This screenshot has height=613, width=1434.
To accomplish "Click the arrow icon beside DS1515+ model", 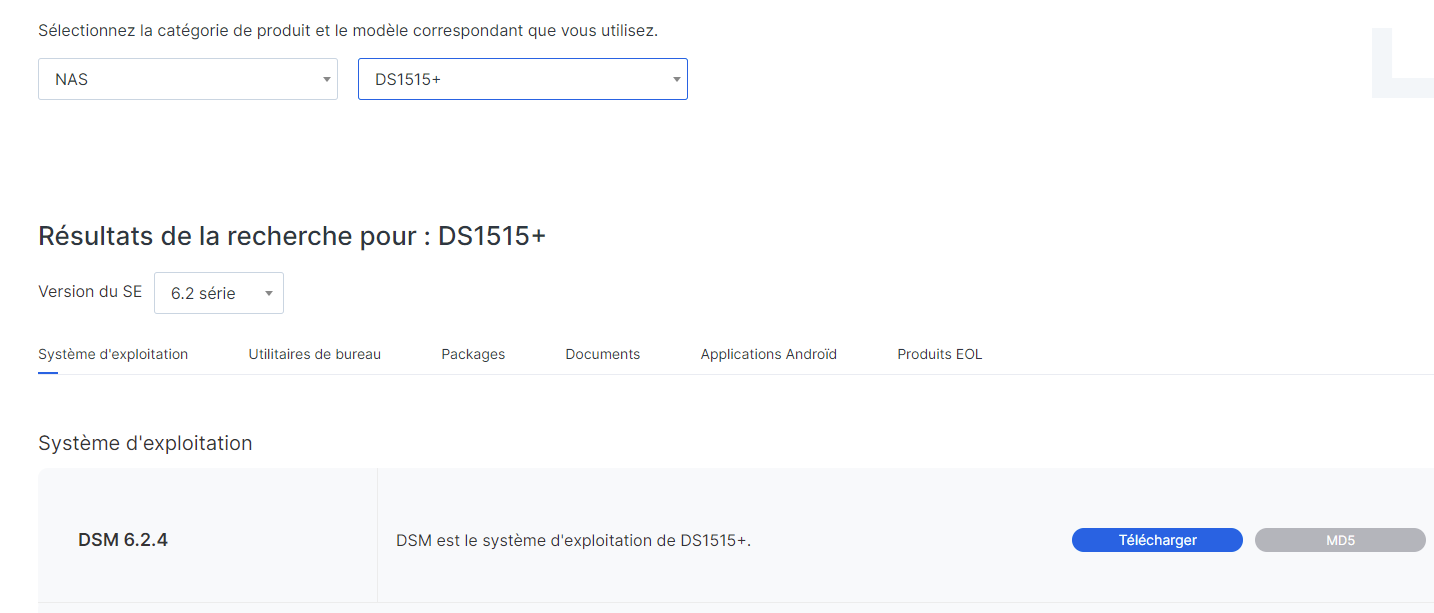I will 676,80.
